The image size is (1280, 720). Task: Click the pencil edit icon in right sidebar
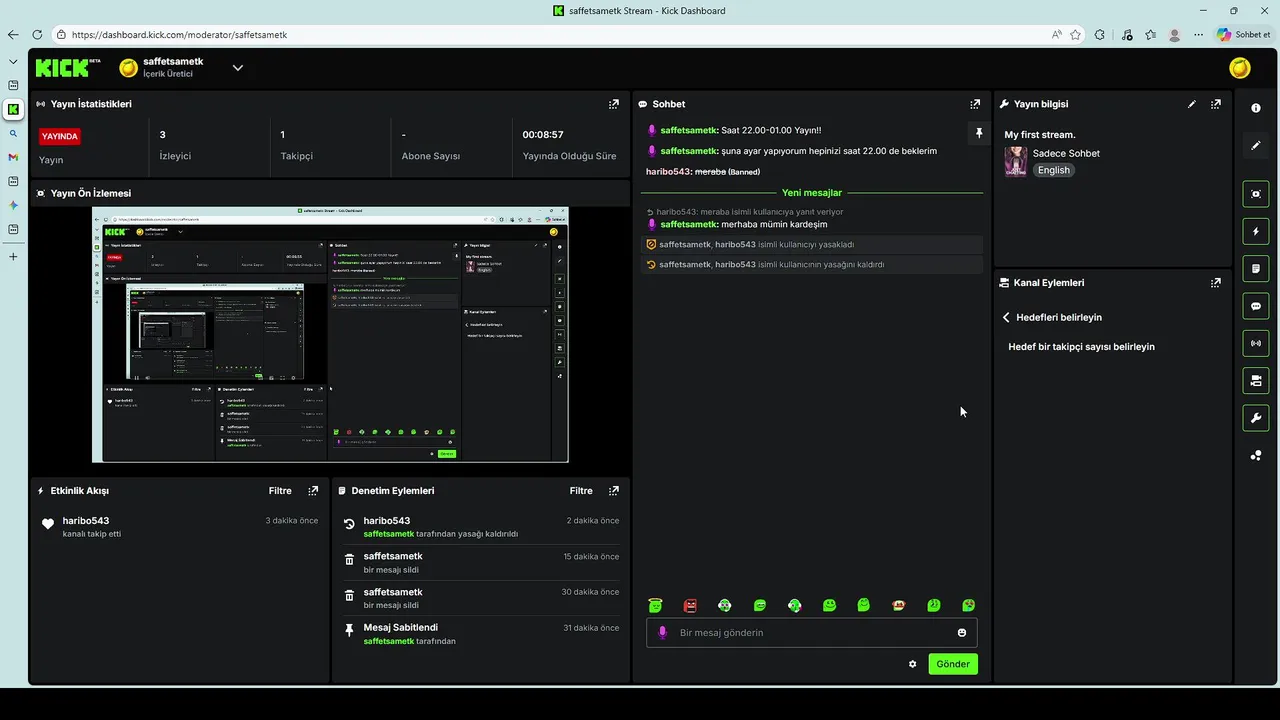(1256, 145)
